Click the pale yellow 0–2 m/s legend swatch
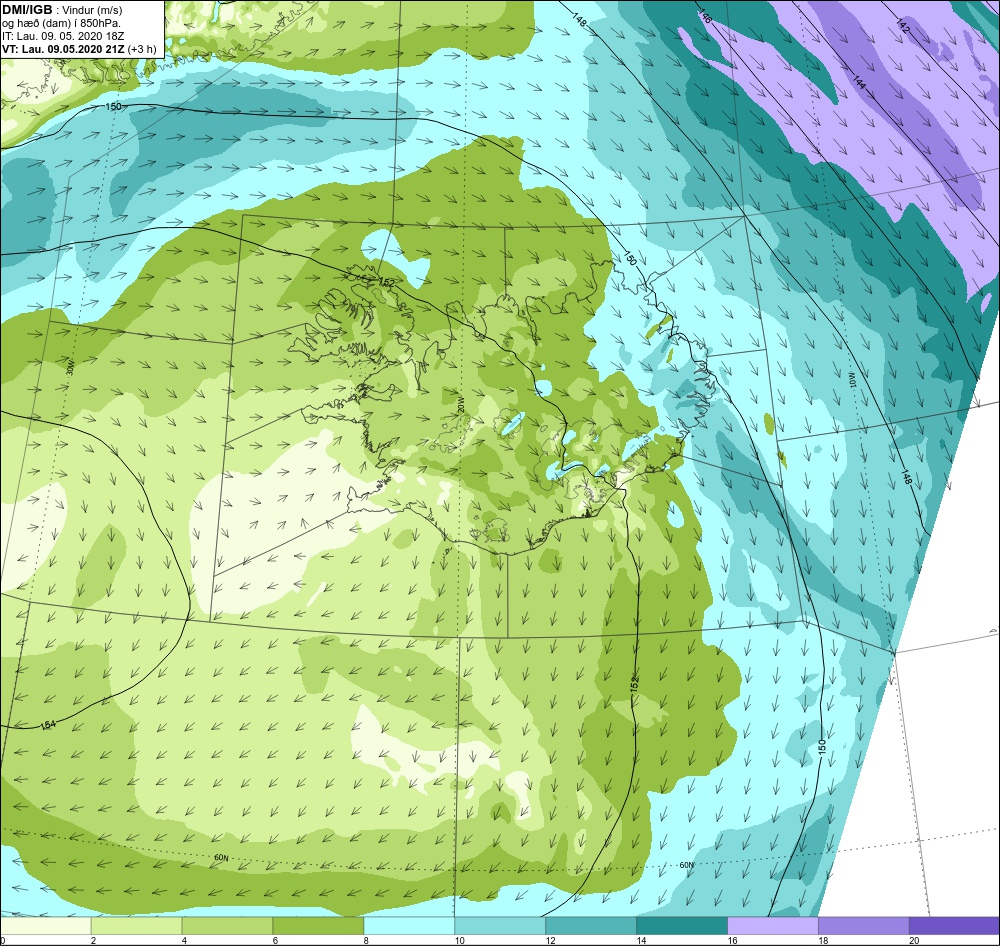 46,925
